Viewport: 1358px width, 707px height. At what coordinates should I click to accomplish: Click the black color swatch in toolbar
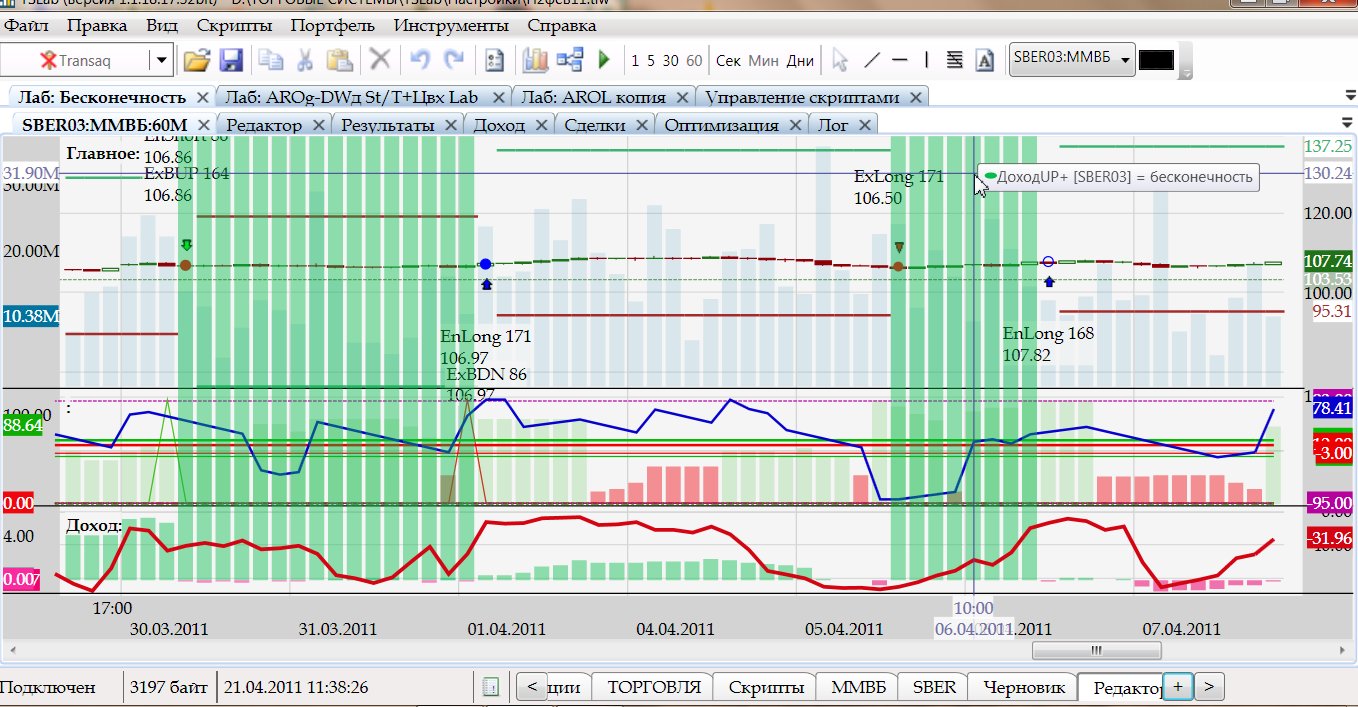(x=1156, y=60)
